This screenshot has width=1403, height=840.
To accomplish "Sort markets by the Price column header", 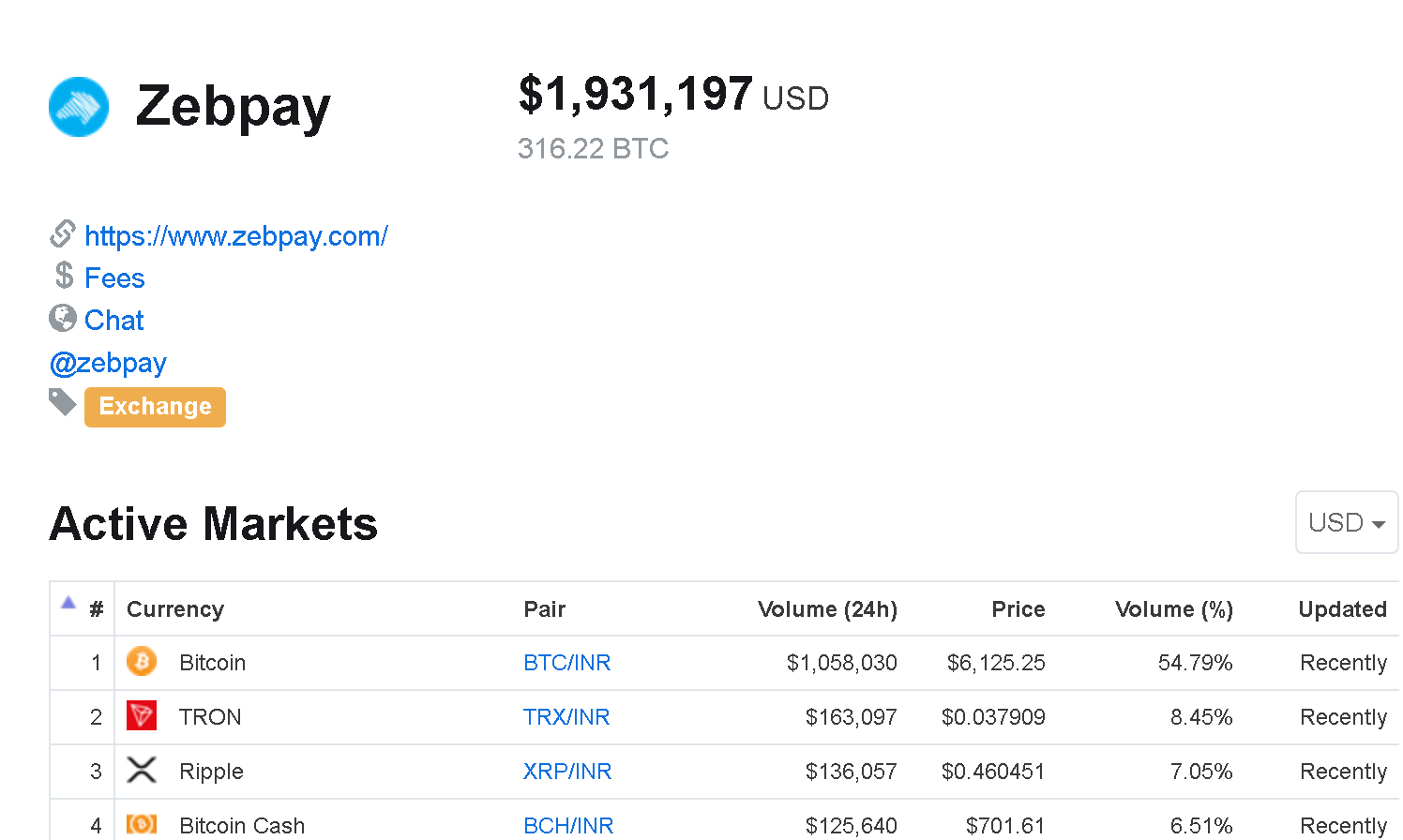I will (1018, 609).
